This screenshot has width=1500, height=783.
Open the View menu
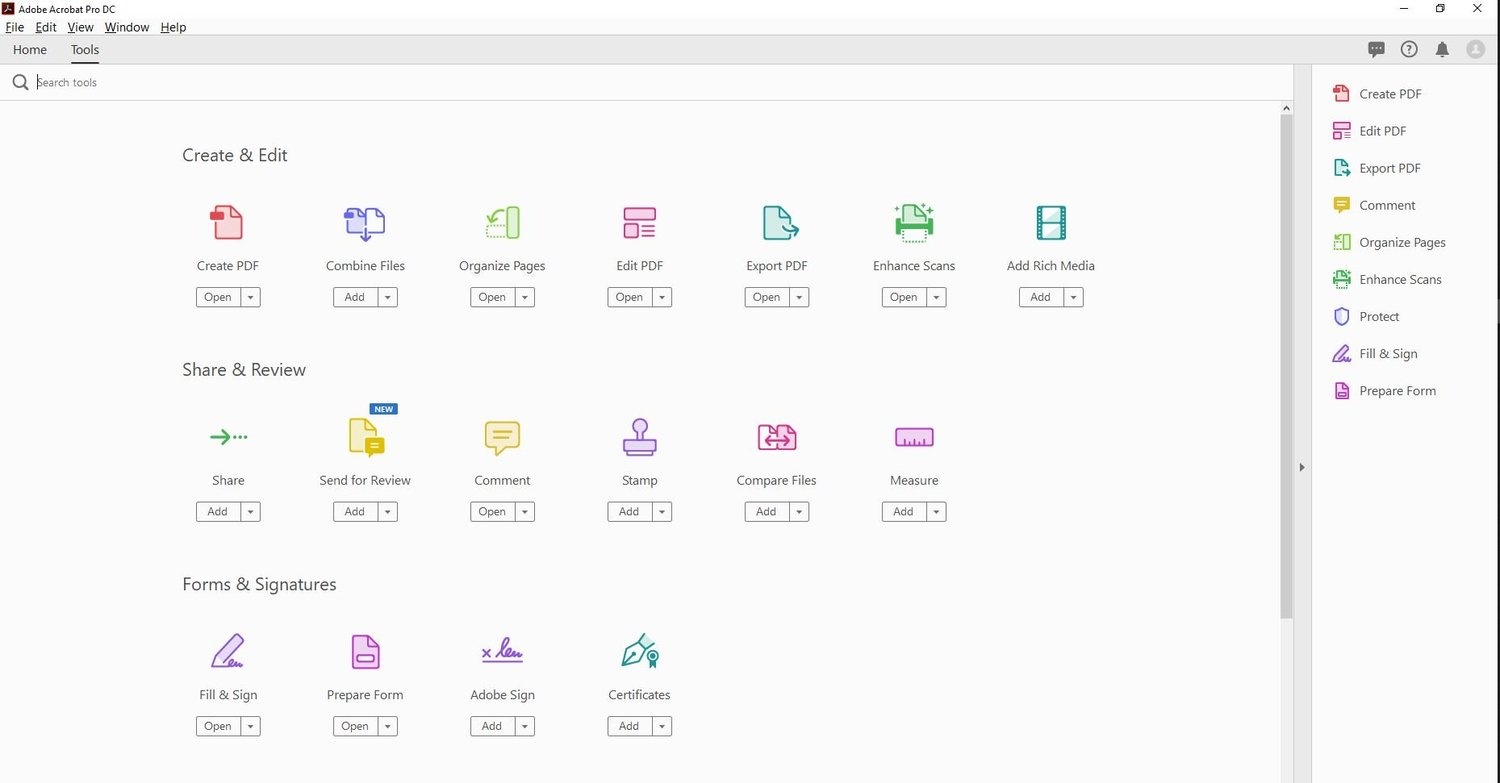80,27
